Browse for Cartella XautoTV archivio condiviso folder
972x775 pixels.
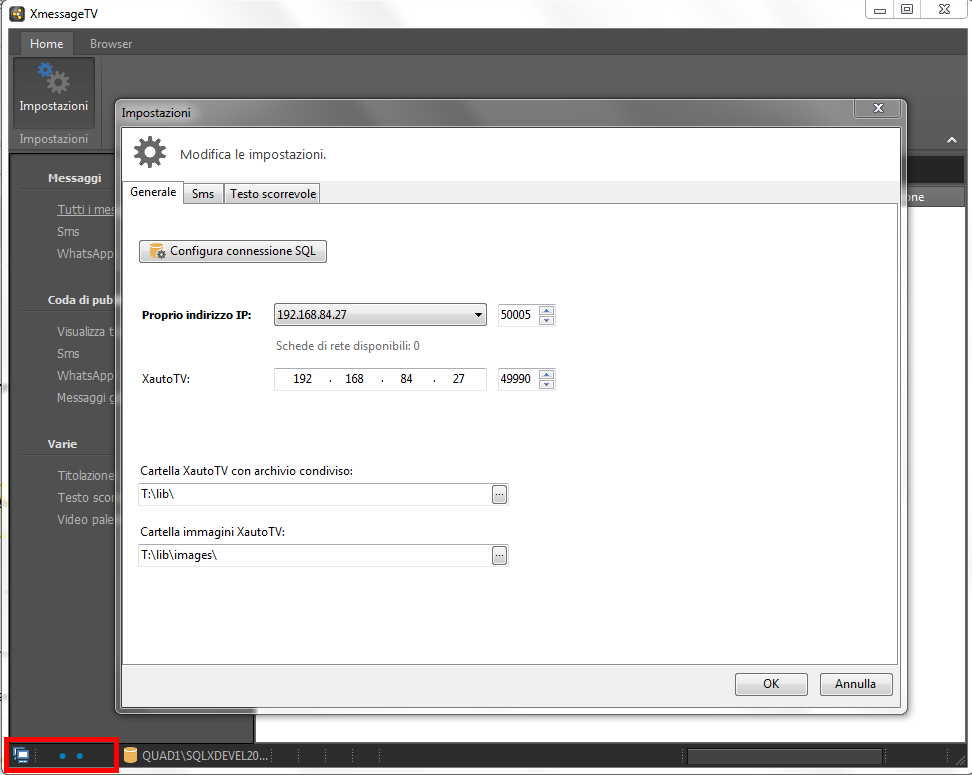[x=499, y=495]
